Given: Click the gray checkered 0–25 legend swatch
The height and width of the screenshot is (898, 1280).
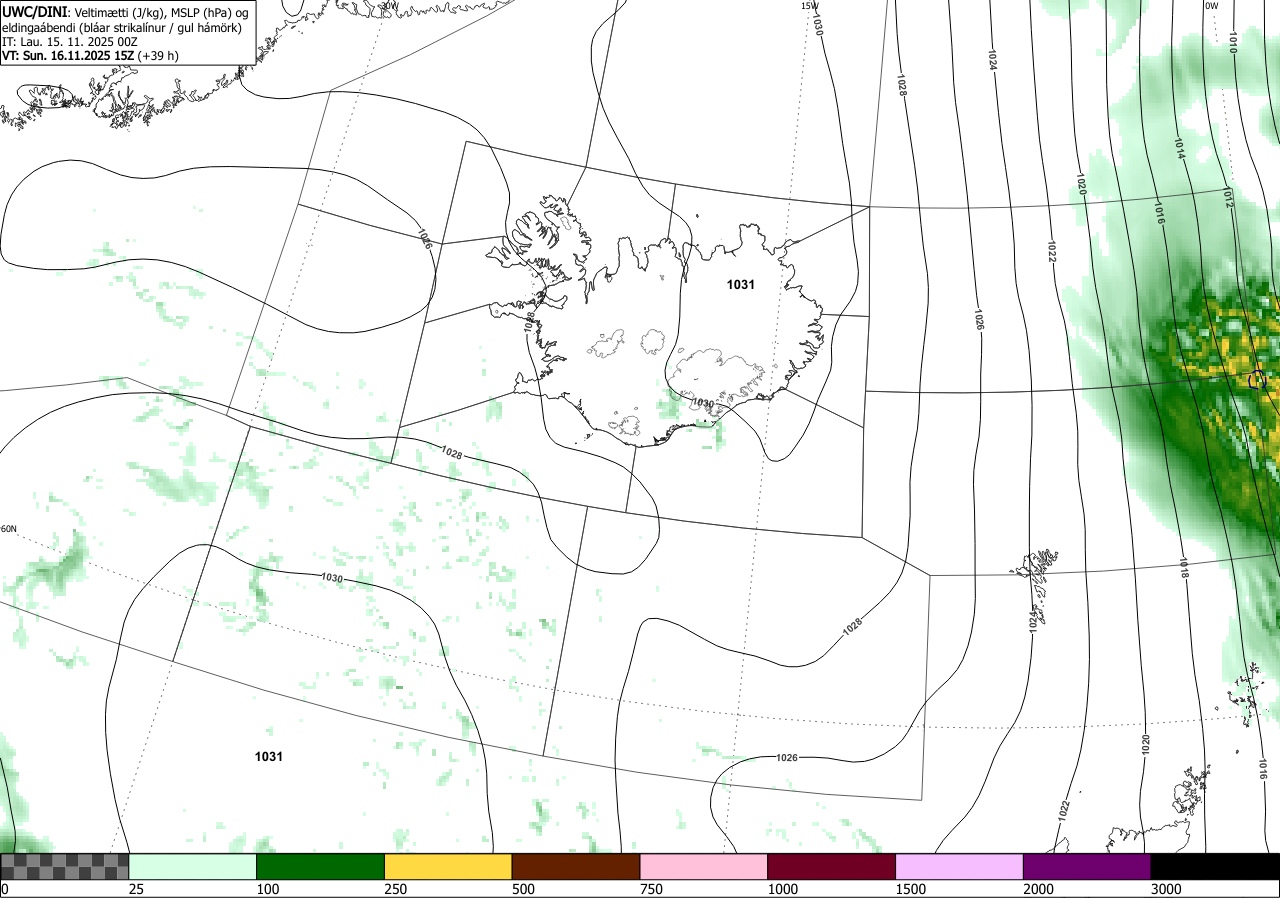Looking at the screenshot, I should pyautogui.click(x=65, y=866).
